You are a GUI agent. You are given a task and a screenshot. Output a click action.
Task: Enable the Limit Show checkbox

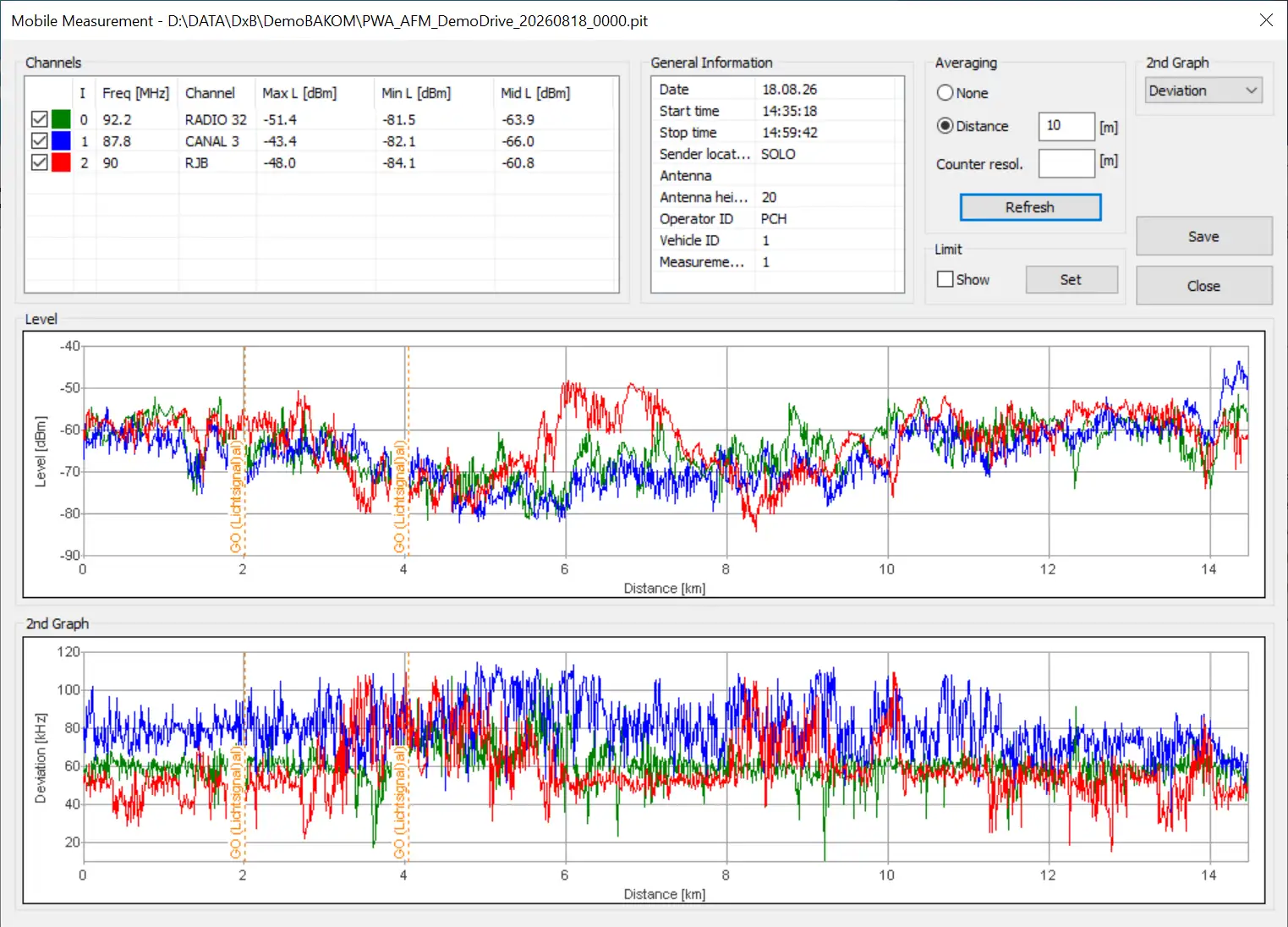click(x=945, y=279)
